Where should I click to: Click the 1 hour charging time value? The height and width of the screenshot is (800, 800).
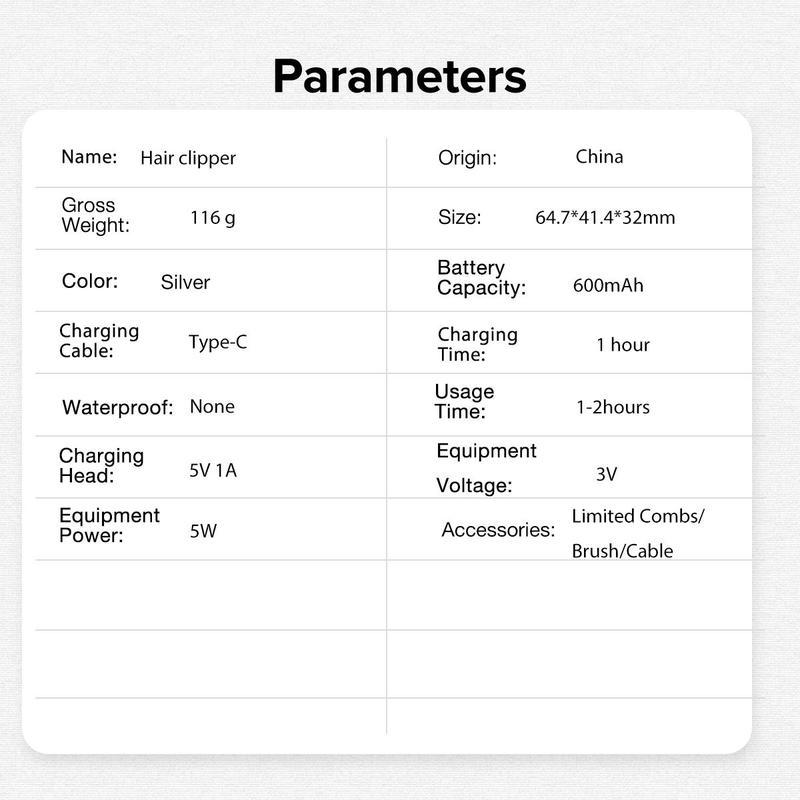[623, 345]
